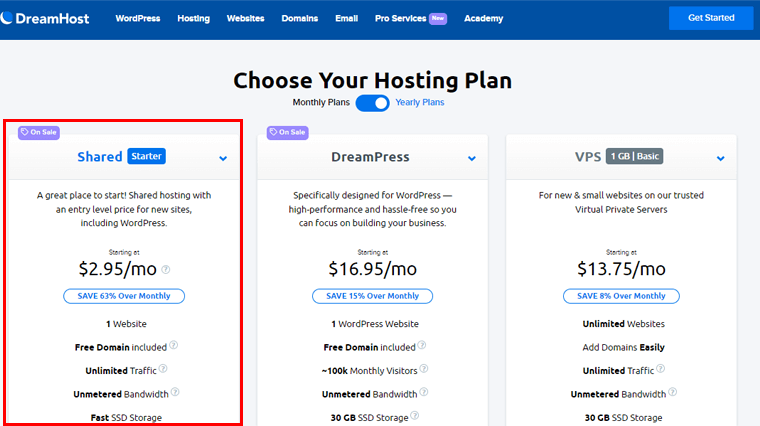The height and width of the screenshot is (426, 760).
Task: Open the Hosting menu
Action: coord(193,18)
